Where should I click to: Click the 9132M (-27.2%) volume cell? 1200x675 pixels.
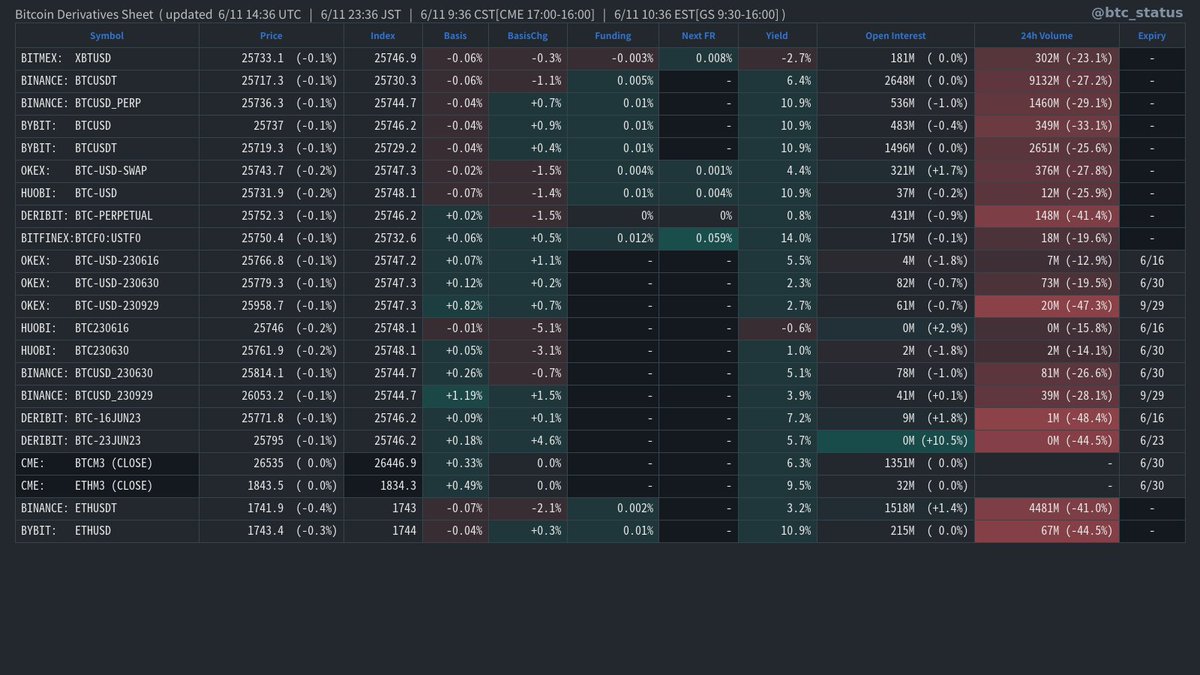click(1046, 81)
